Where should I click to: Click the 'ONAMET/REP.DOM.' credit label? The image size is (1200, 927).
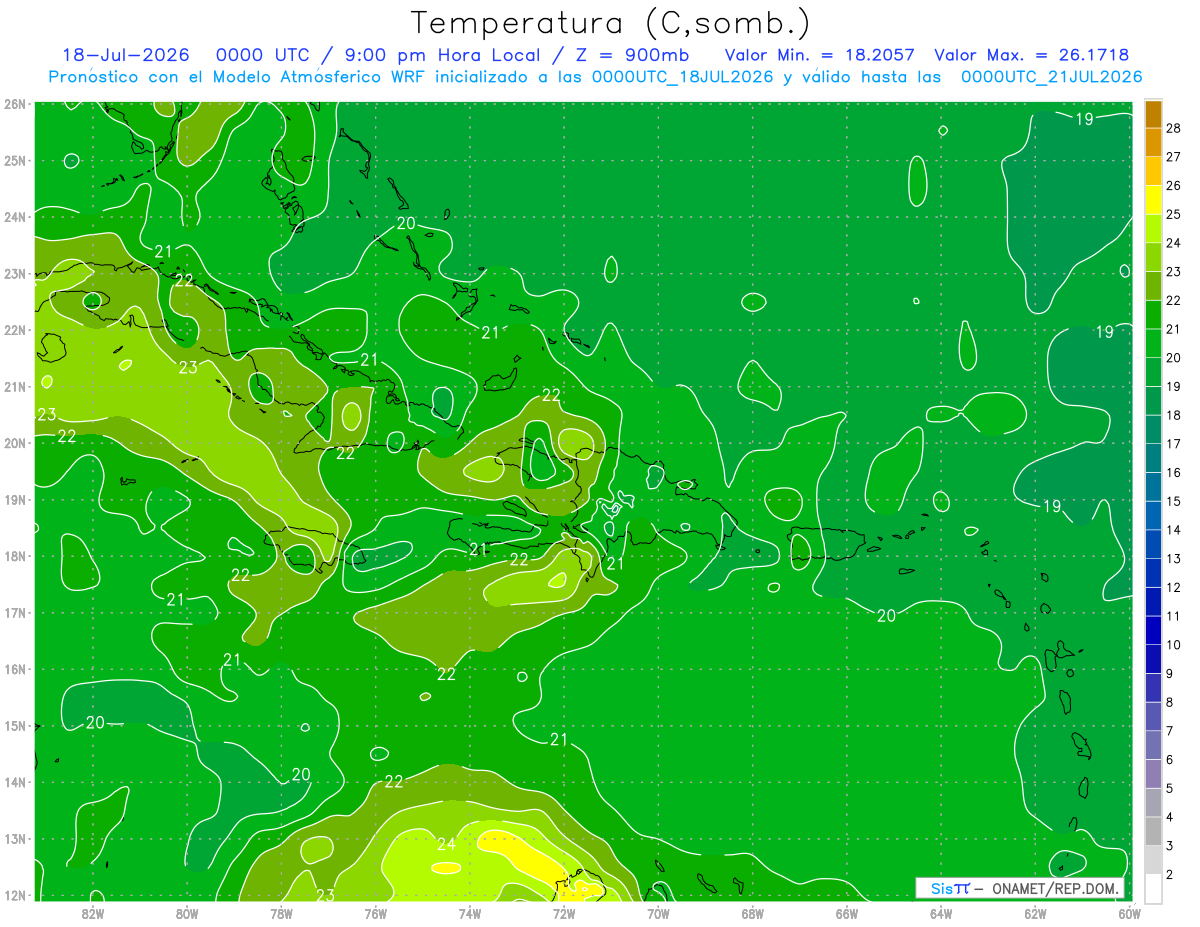[x=1056, y=888]
